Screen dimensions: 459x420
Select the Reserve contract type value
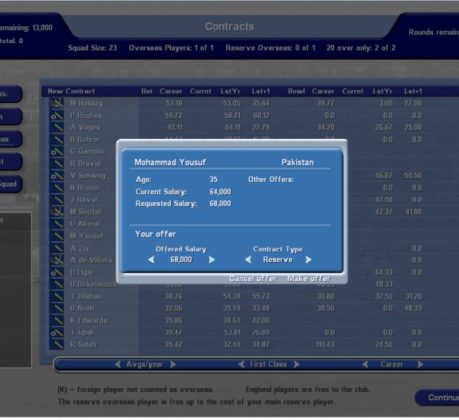pyautogui.click(x=278, y=260)
